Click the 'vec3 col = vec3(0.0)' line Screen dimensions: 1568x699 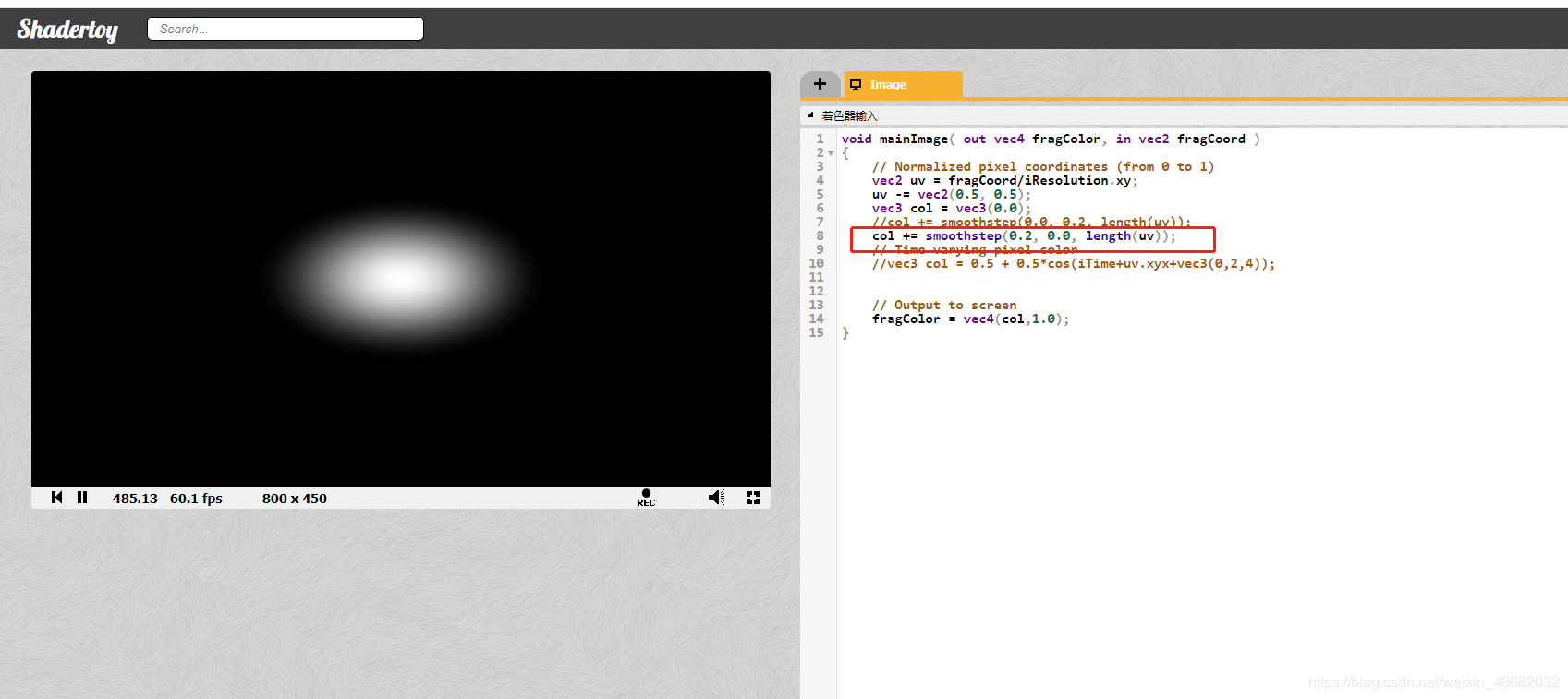[x=952, y=208]
